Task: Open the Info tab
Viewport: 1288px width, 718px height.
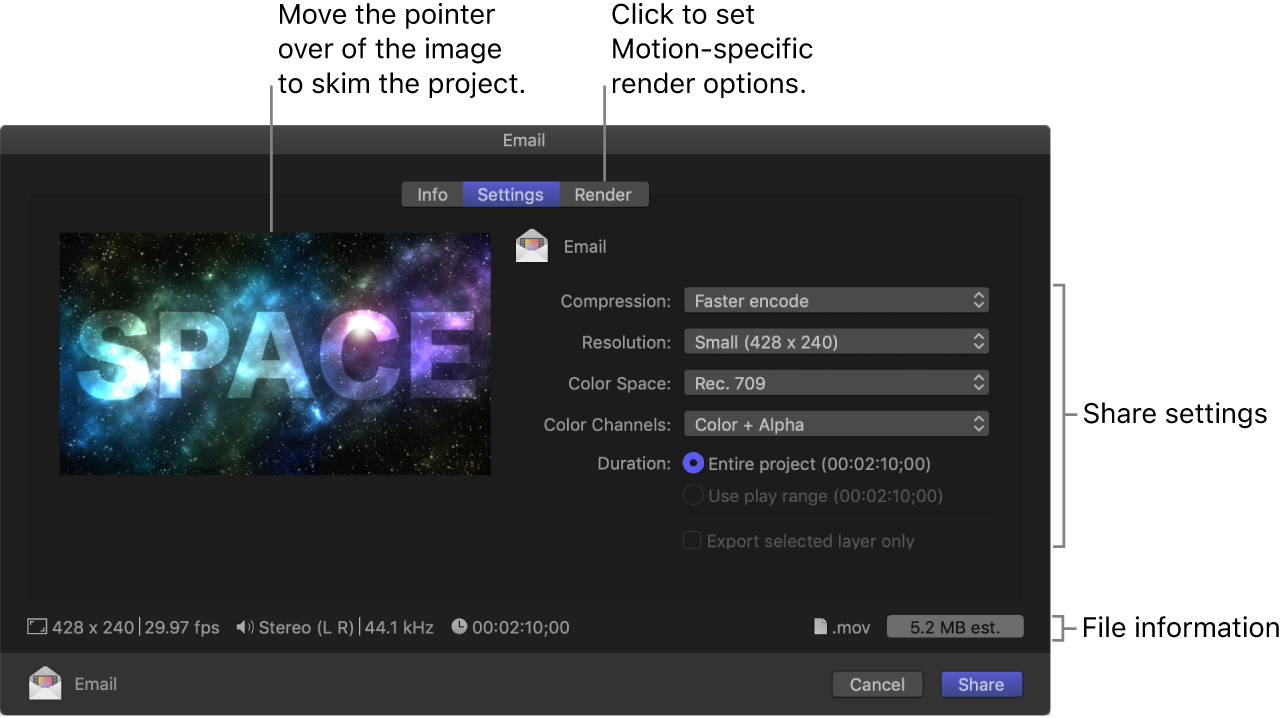Action: point(432,194)
